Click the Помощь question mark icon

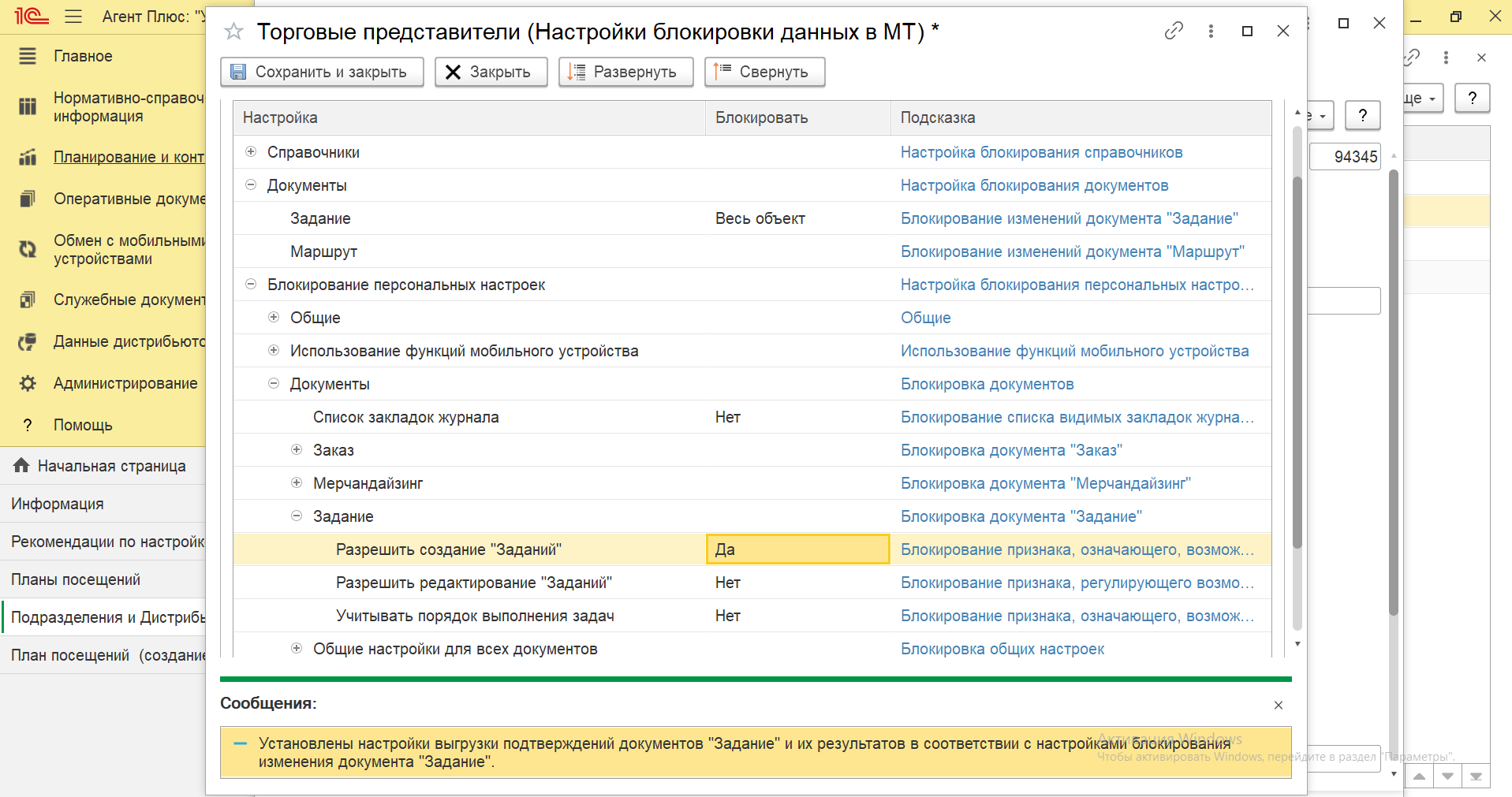pos(28,425)
